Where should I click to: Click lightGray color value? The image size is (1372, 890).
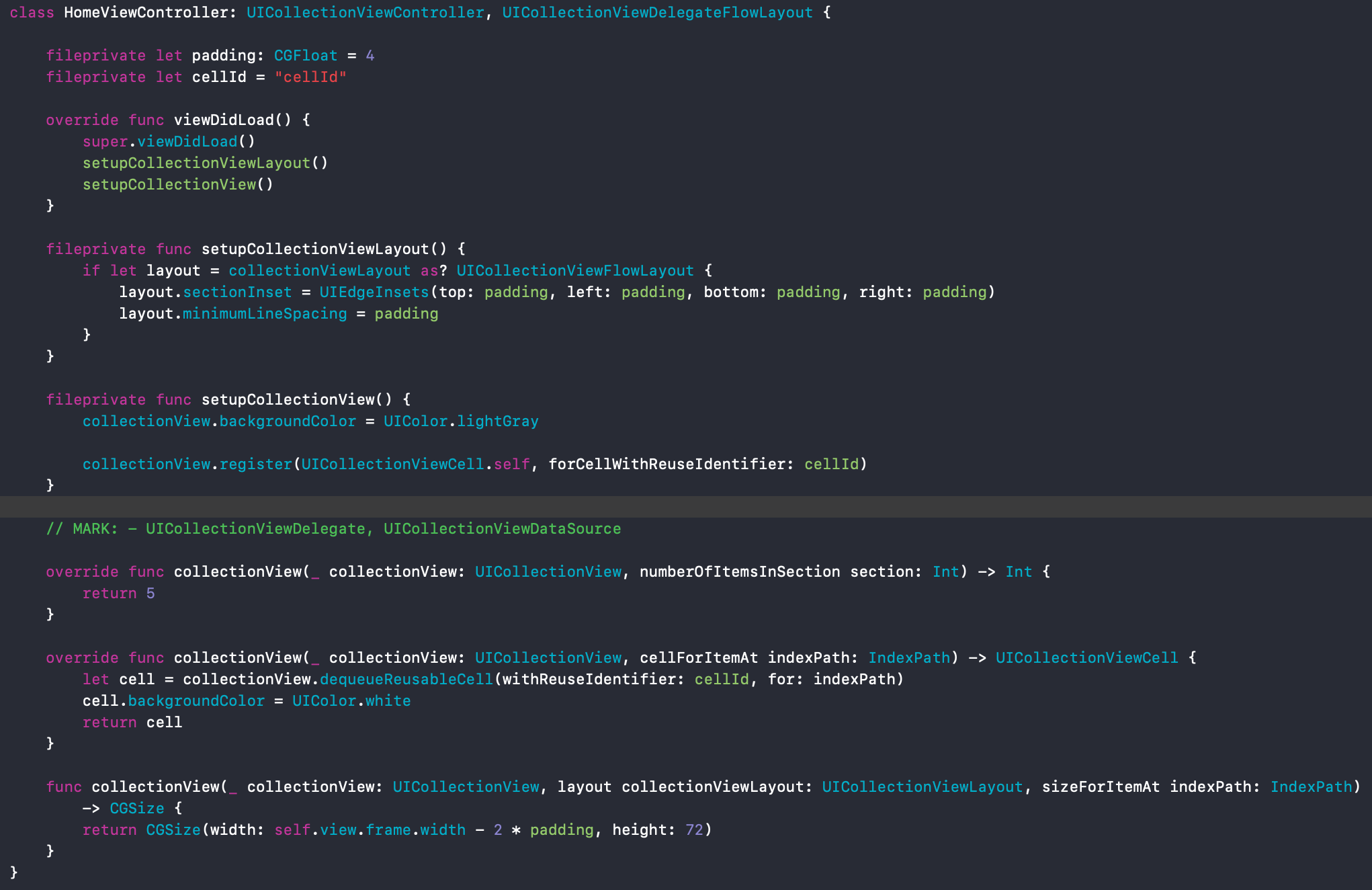pos(498,421)
